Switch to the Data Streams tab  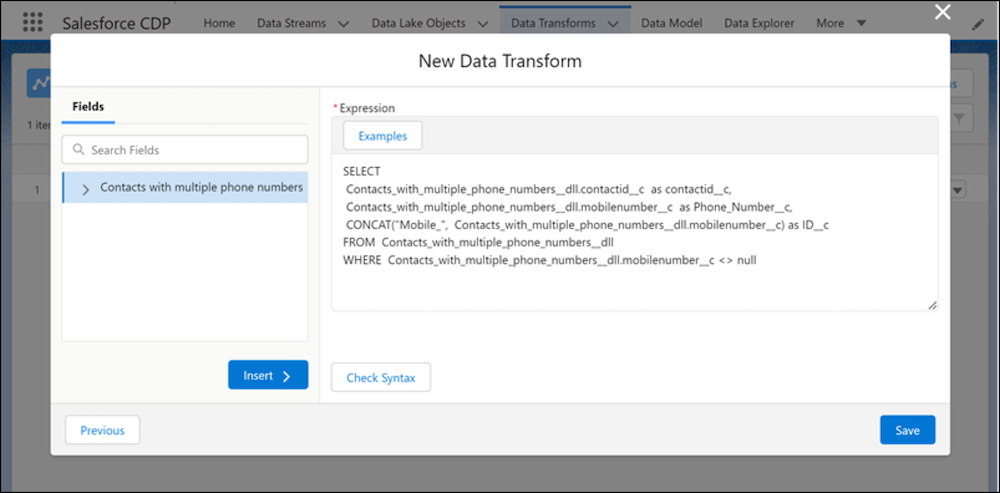click(291, 23)
